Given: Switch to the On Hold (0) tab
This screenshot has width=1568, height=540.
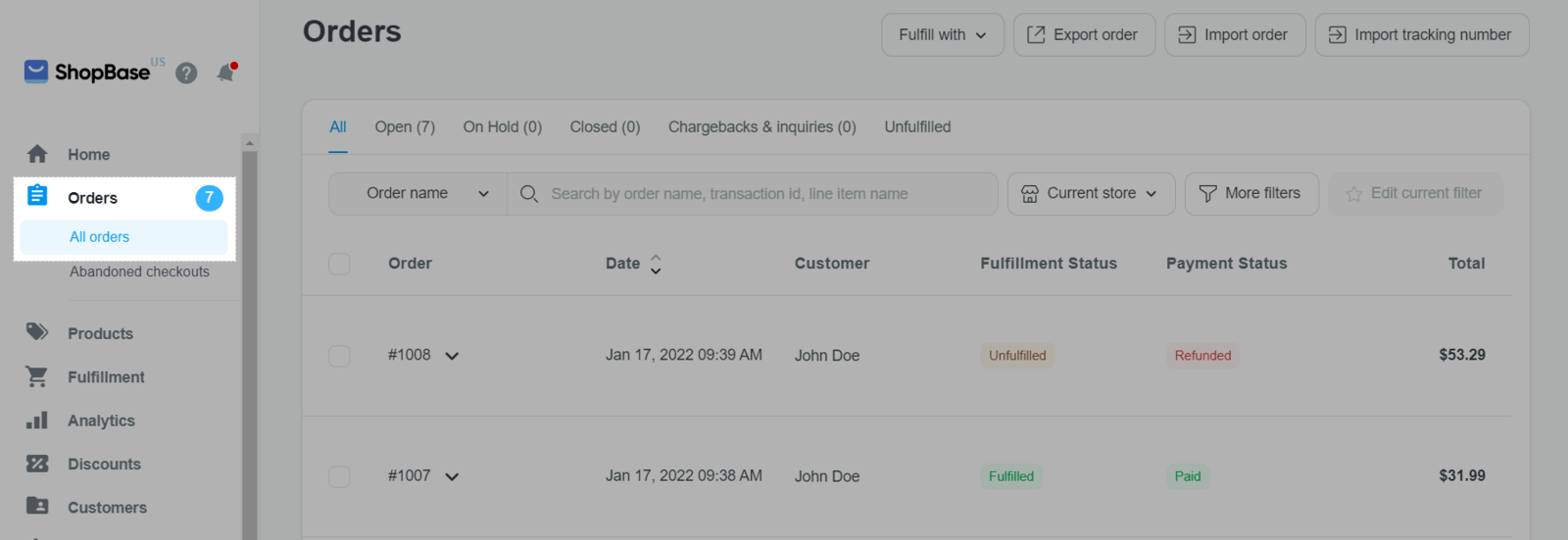Looking at the screenshot, I should (x=503, y=127).
